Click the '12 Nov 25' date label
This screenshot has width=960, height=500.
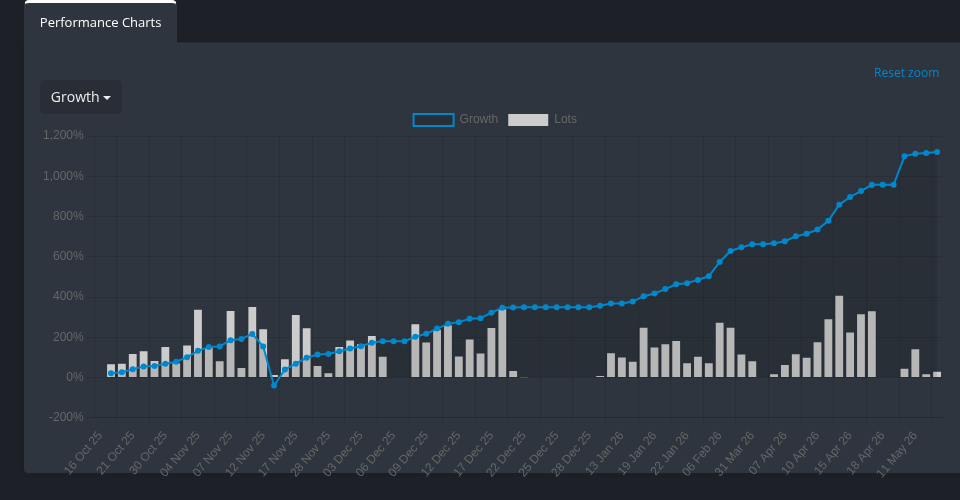[x=246, y=453]
